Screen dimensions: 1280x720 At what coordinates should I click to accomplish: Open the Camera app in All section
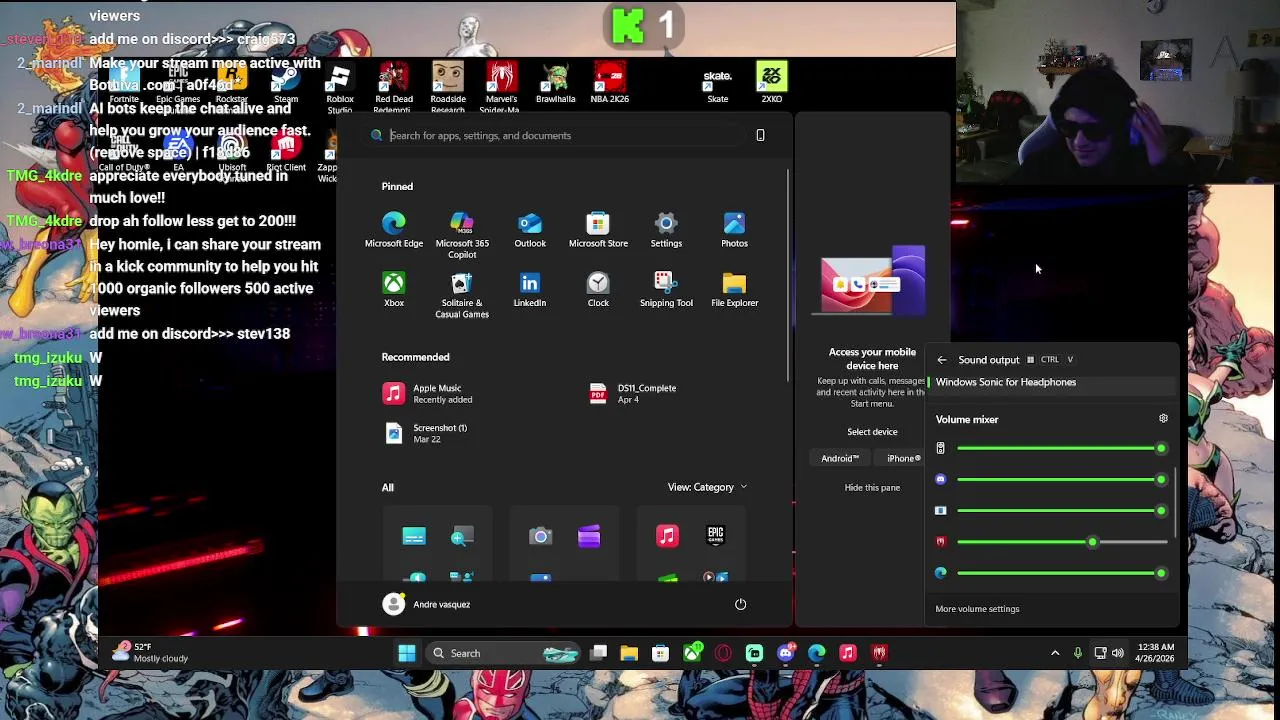tap(540, 537)
